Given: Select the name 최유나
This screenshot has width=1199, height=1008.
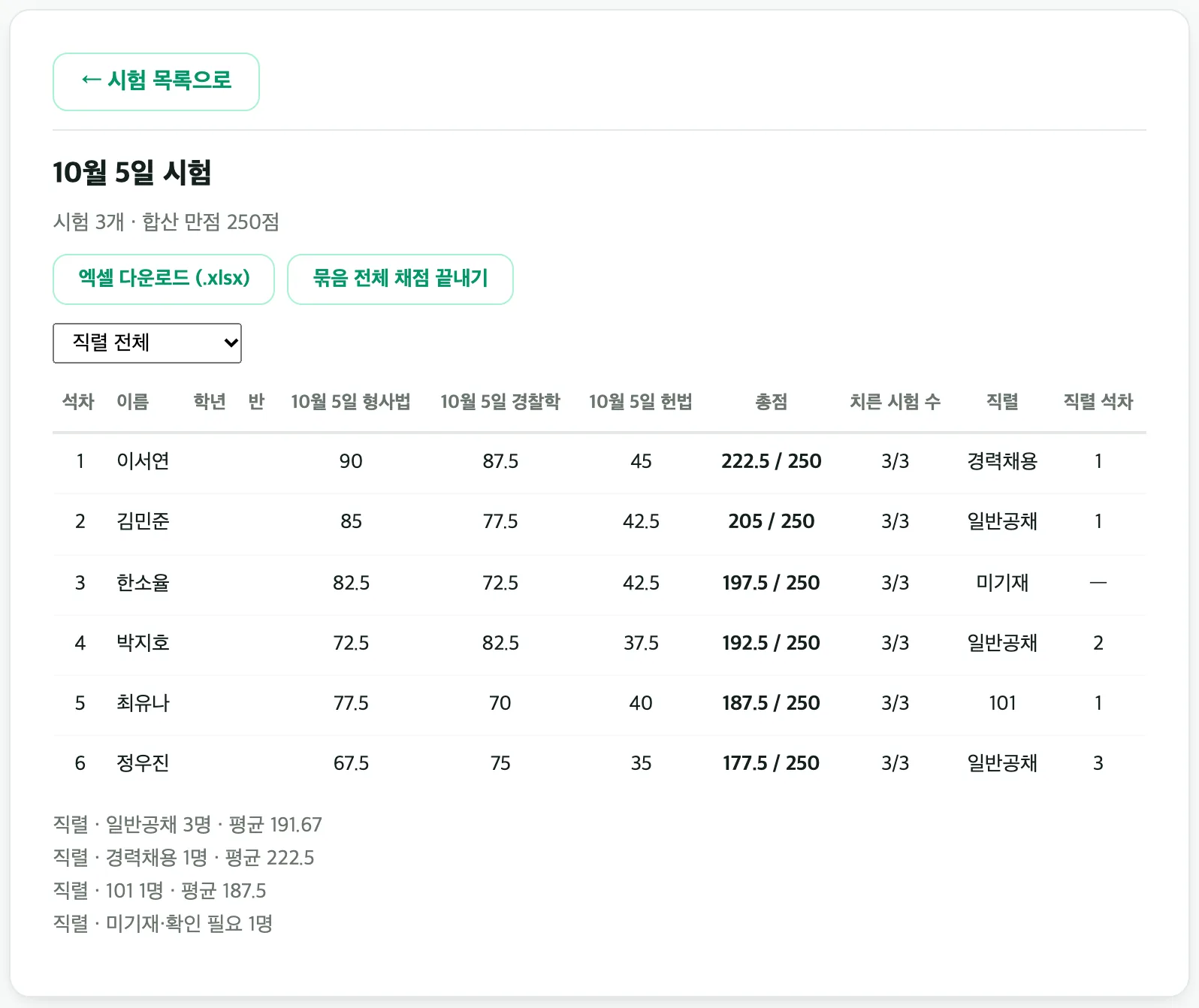Looking at the screenshot, I should pos(143,703).
